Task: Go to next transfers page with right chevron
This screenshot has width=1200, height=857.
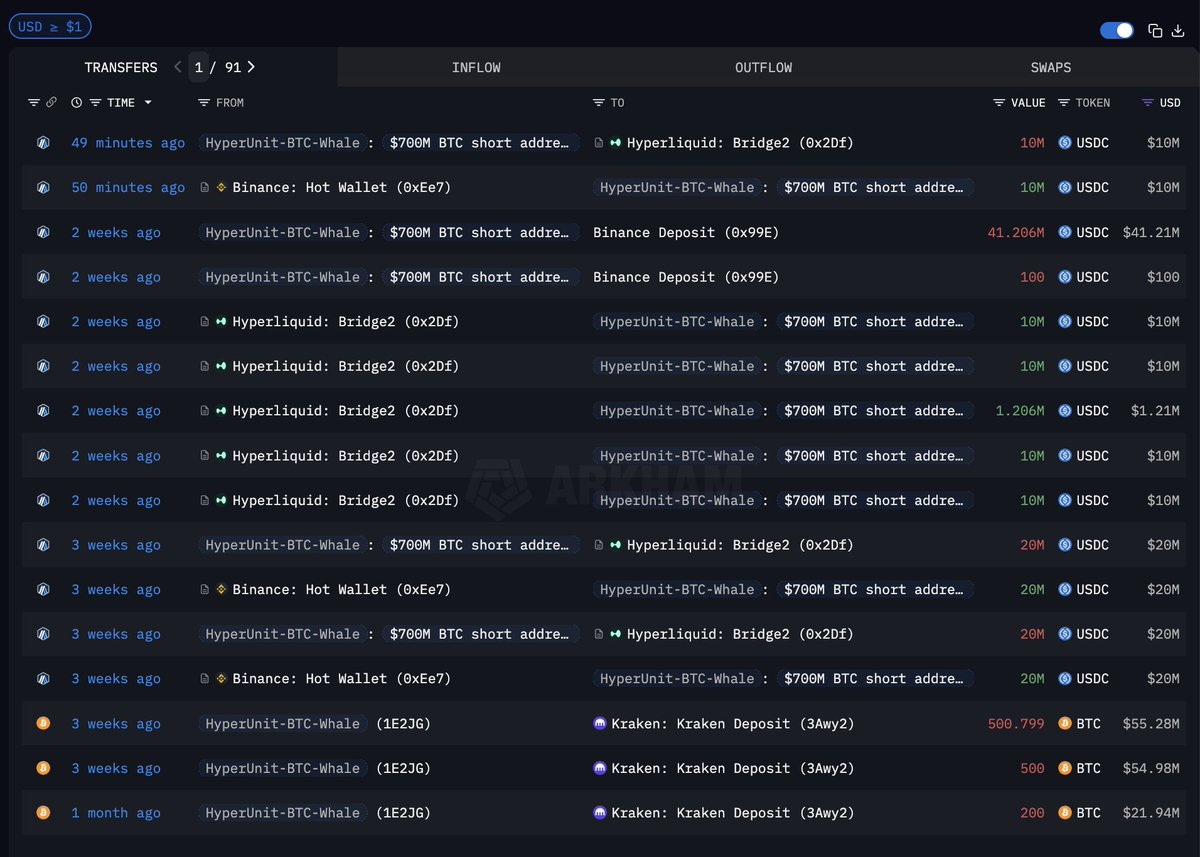Action: [x=251, y=67]
